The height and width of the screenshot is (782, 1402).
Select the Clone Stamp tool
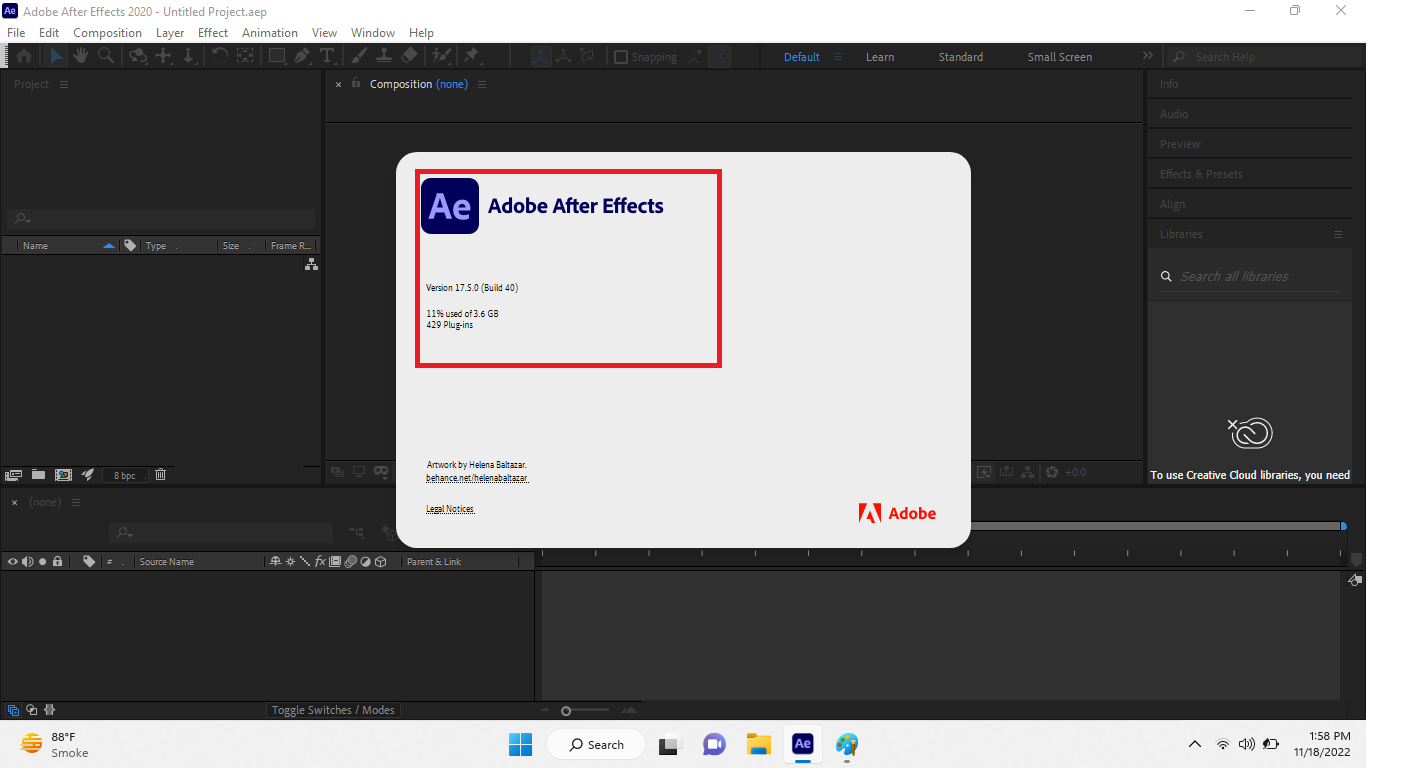pos(384,57)
